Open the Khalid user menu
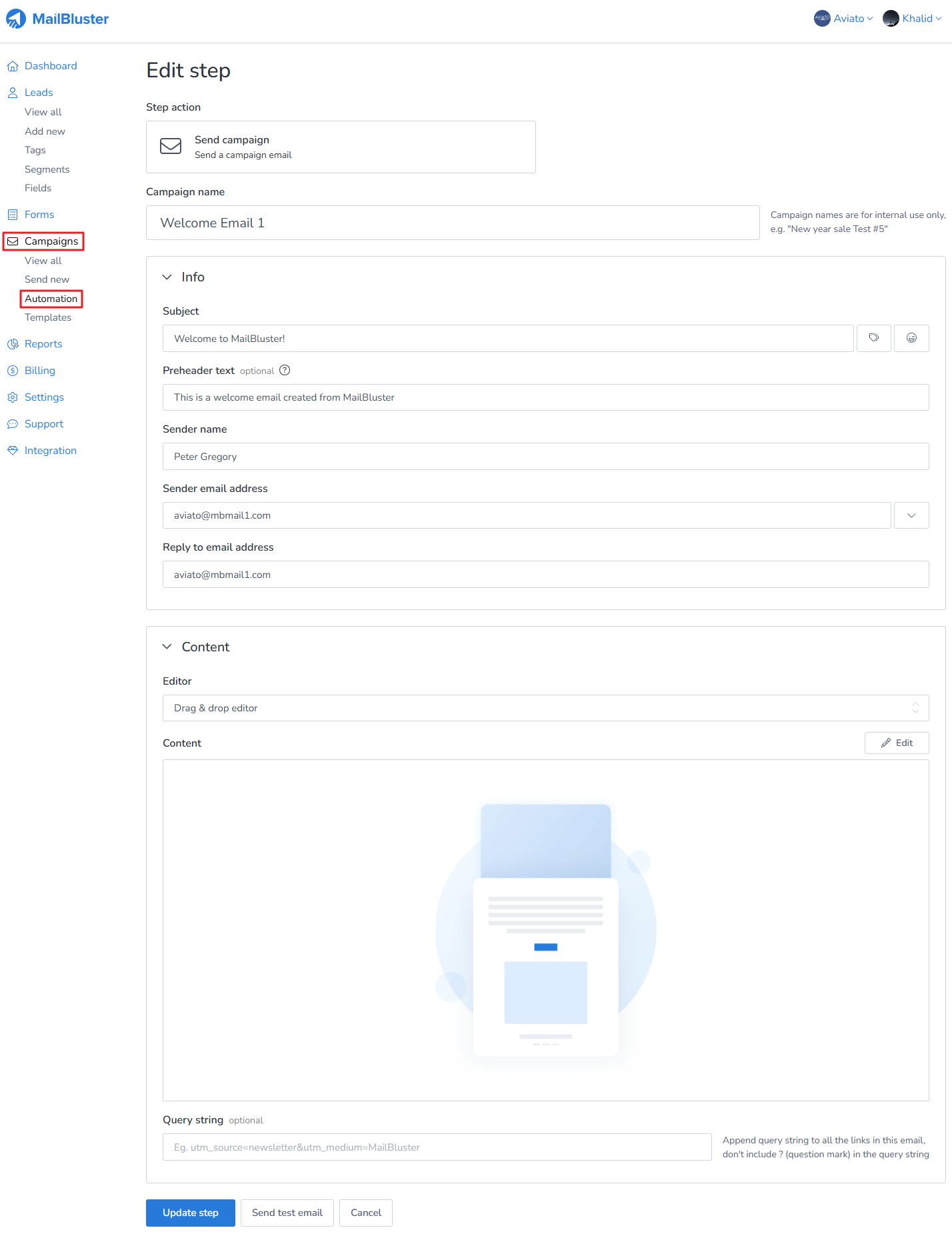The image size is (952, 1238). pos(912,19)
